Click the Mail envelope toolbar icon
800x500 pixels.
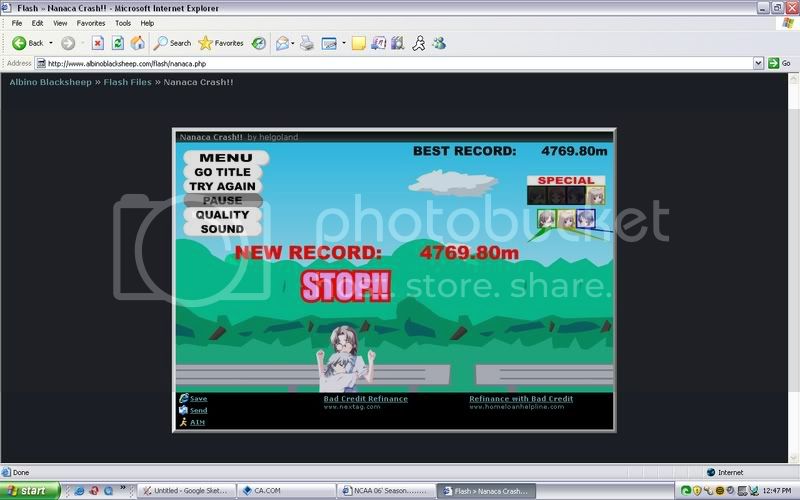[282, 43]
